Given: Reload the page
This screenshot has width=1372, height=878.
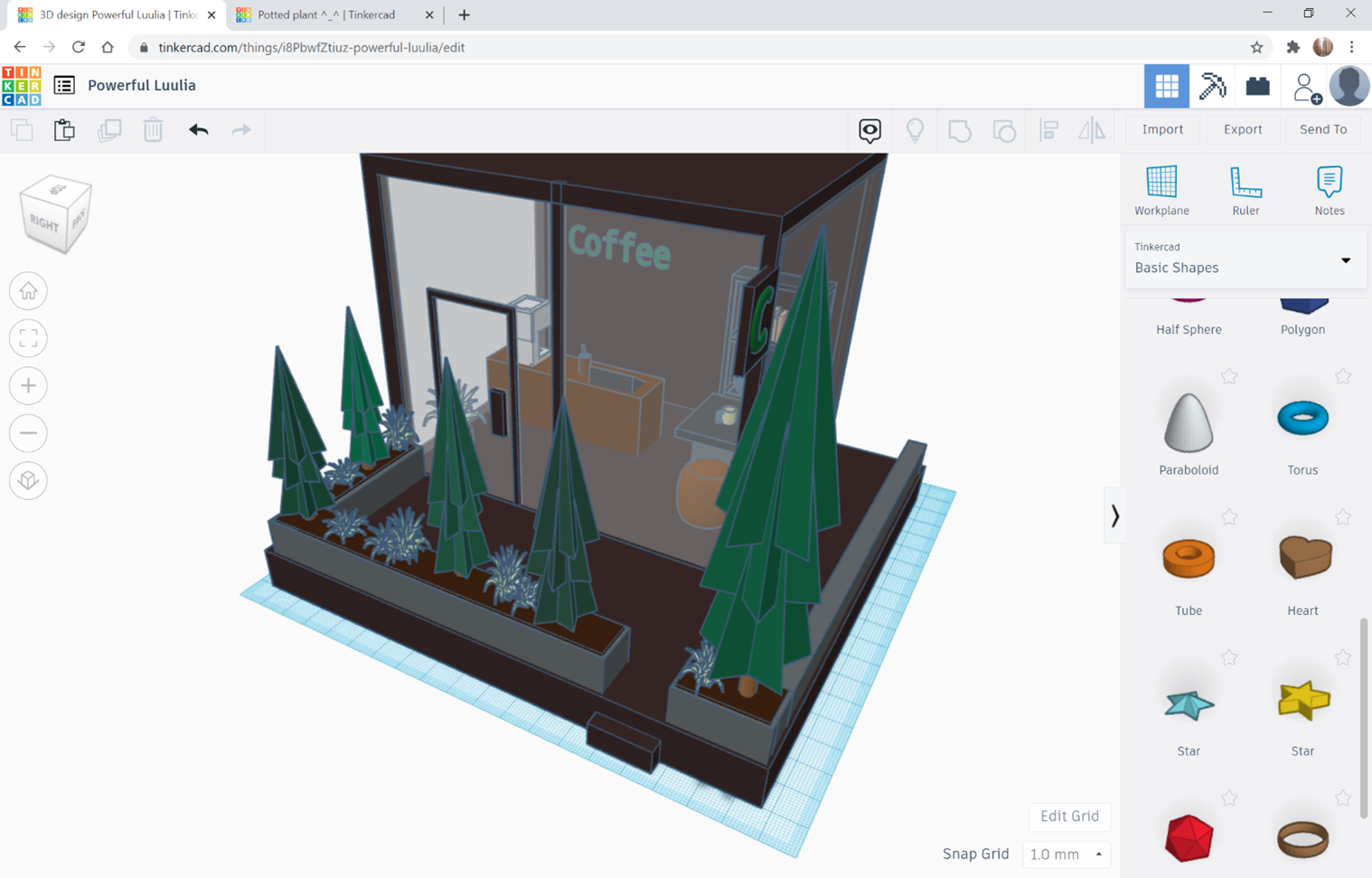Looking at the screenshot, I should pos(79,47).
